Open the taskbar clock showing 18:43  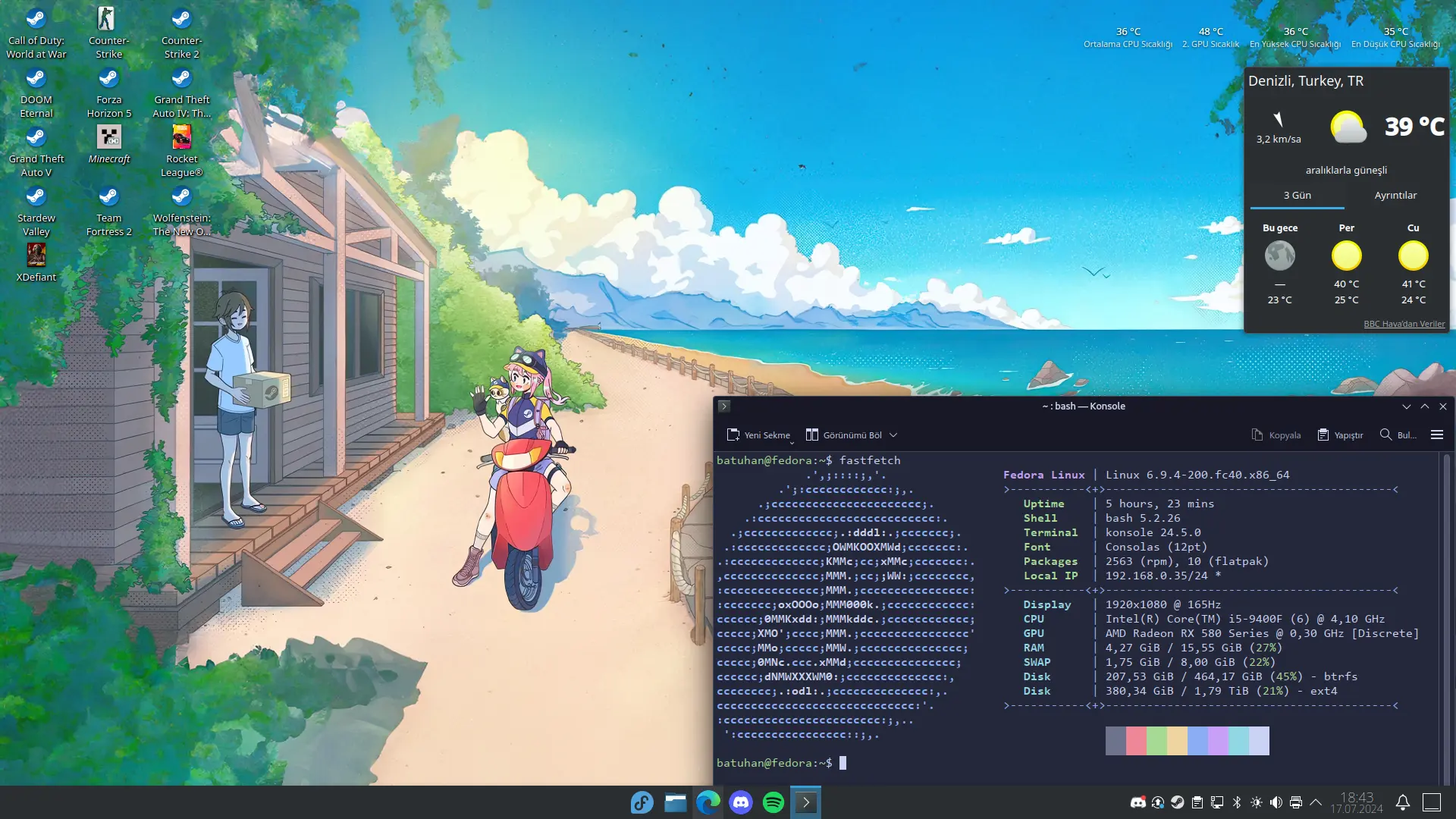(x=1357, y=802)
